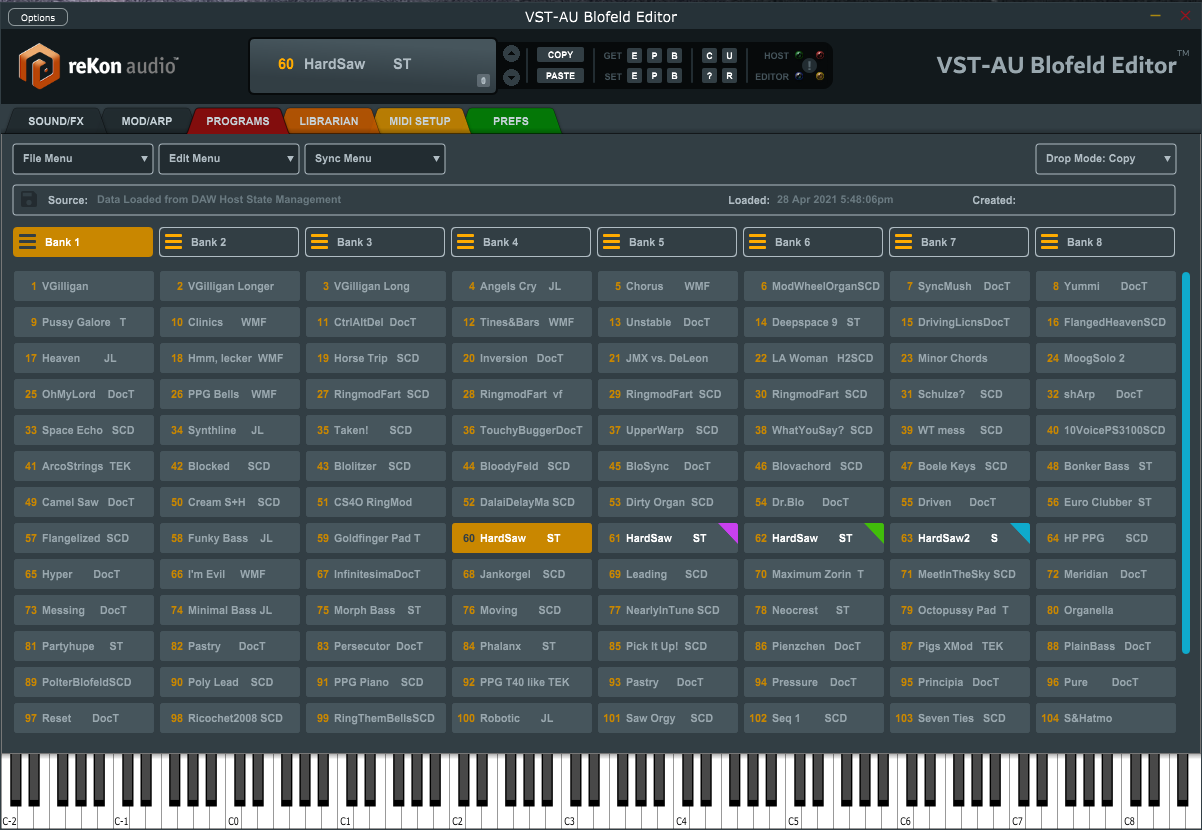Image resolution: width=1202 pixels, height=830 pixels.
Task: Switch to the PREFS tab
Action: tap(511, 121)
